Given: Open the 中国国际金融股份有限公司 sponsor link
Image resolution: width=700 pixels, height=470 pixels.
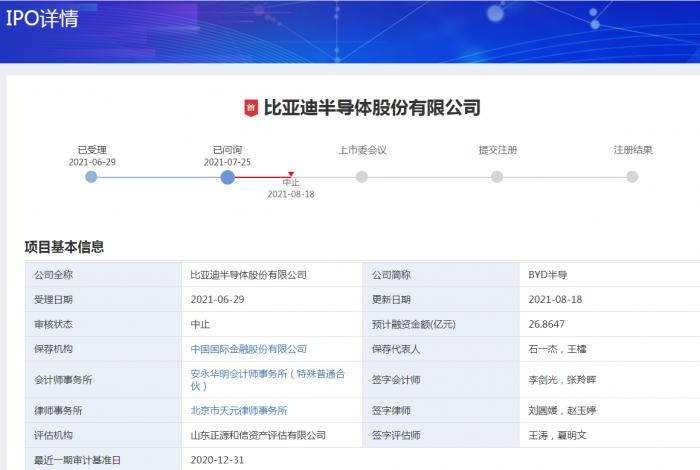Looking at the screenshot, I should click(249, 349).
